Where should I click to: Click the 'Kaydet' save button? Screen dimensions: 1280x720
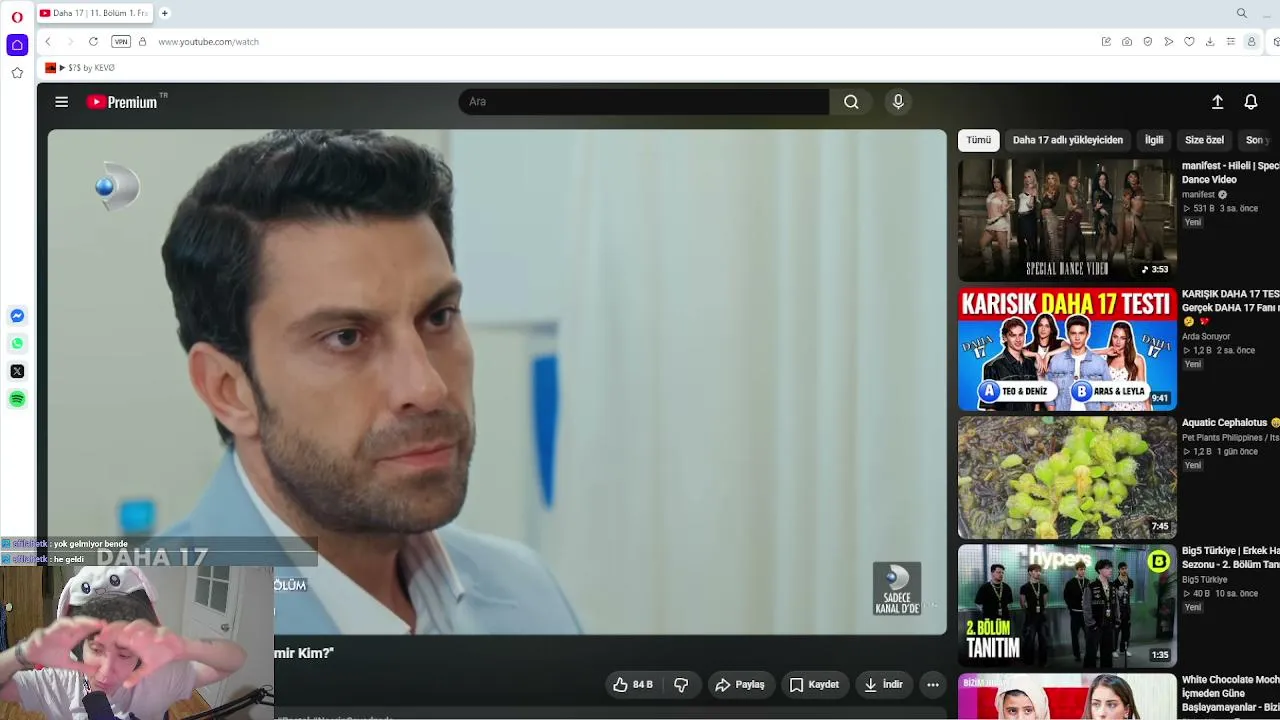[814, 685]
